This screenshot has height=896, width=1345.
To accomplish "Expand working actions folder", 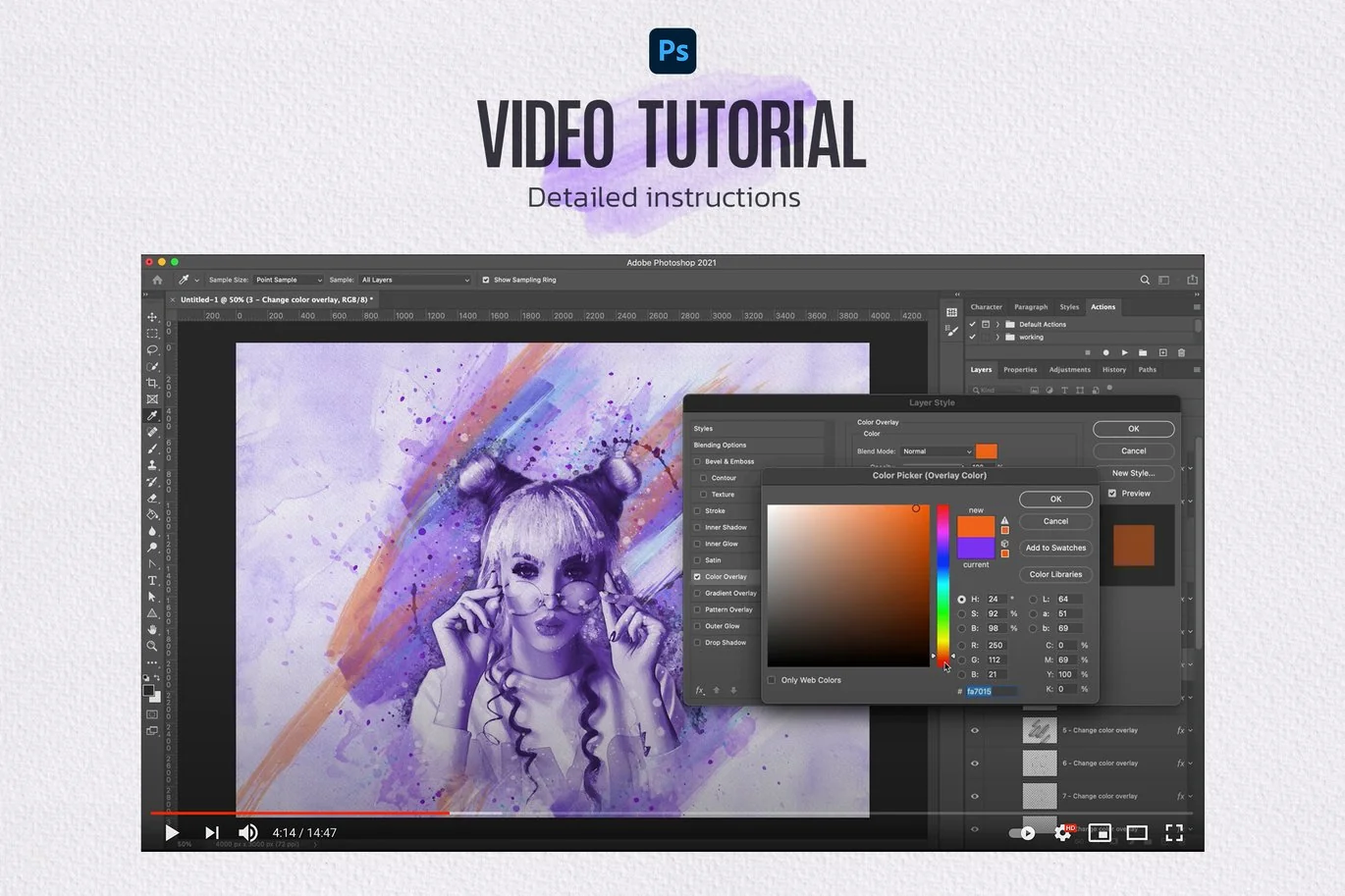I will click(x=997, y=337).
